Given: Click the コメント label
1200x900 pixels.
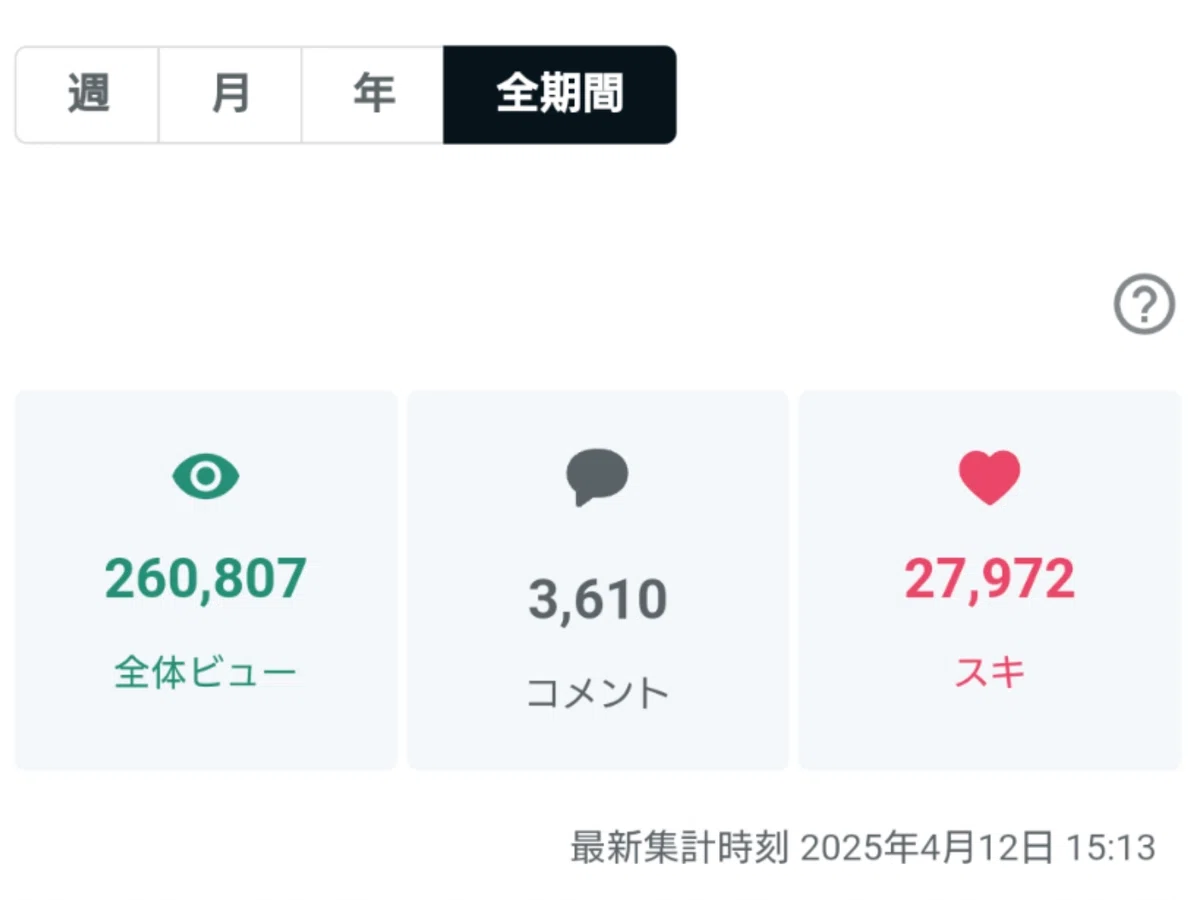Looking at the screenshot, I should (598, 692).
